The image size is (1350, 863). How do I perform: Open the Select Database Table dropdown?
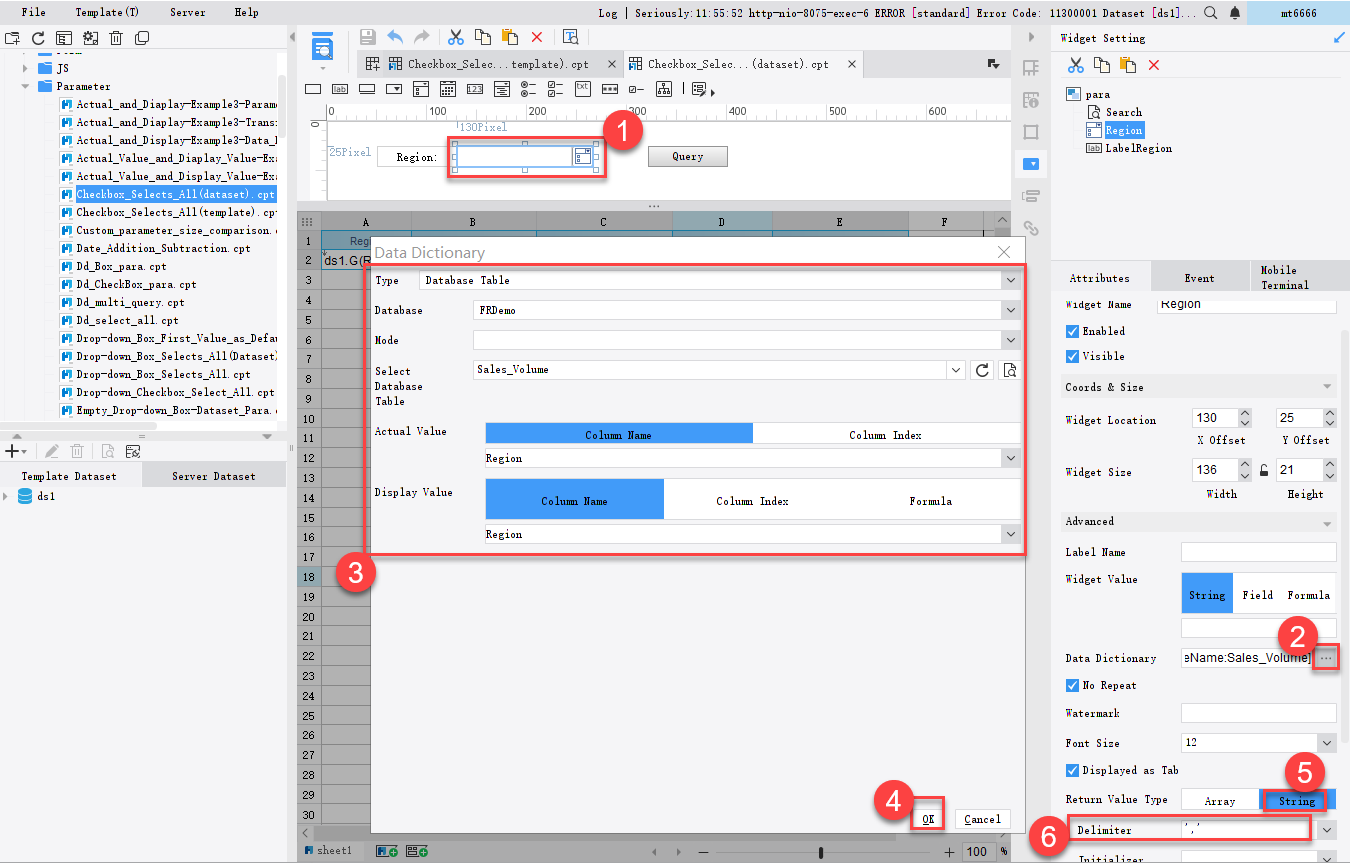956,370
